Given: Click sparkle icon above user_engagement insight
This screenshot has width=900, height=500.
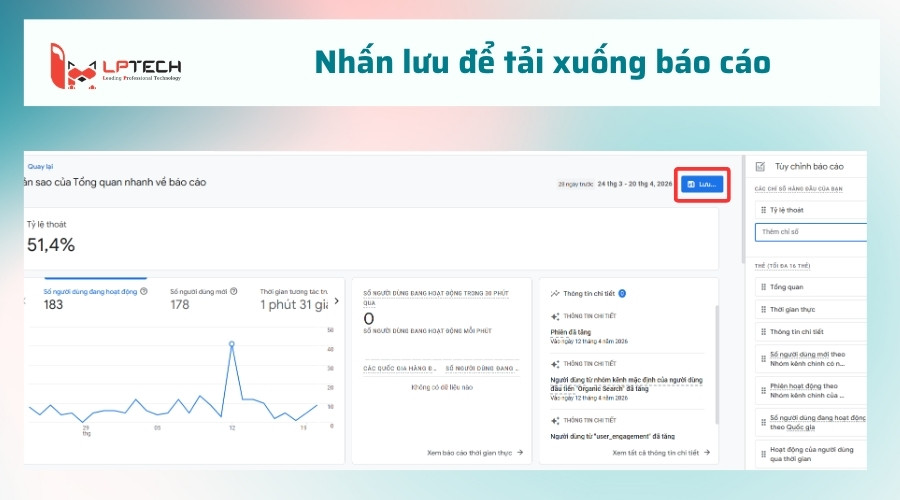Looking at the screenshot, I should (554, 421).
